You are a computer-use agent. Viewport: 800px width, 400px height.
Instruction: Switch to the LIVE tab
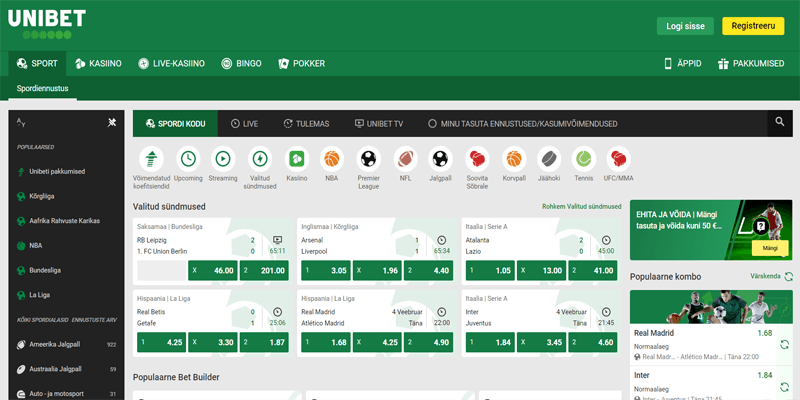point(244,123)
